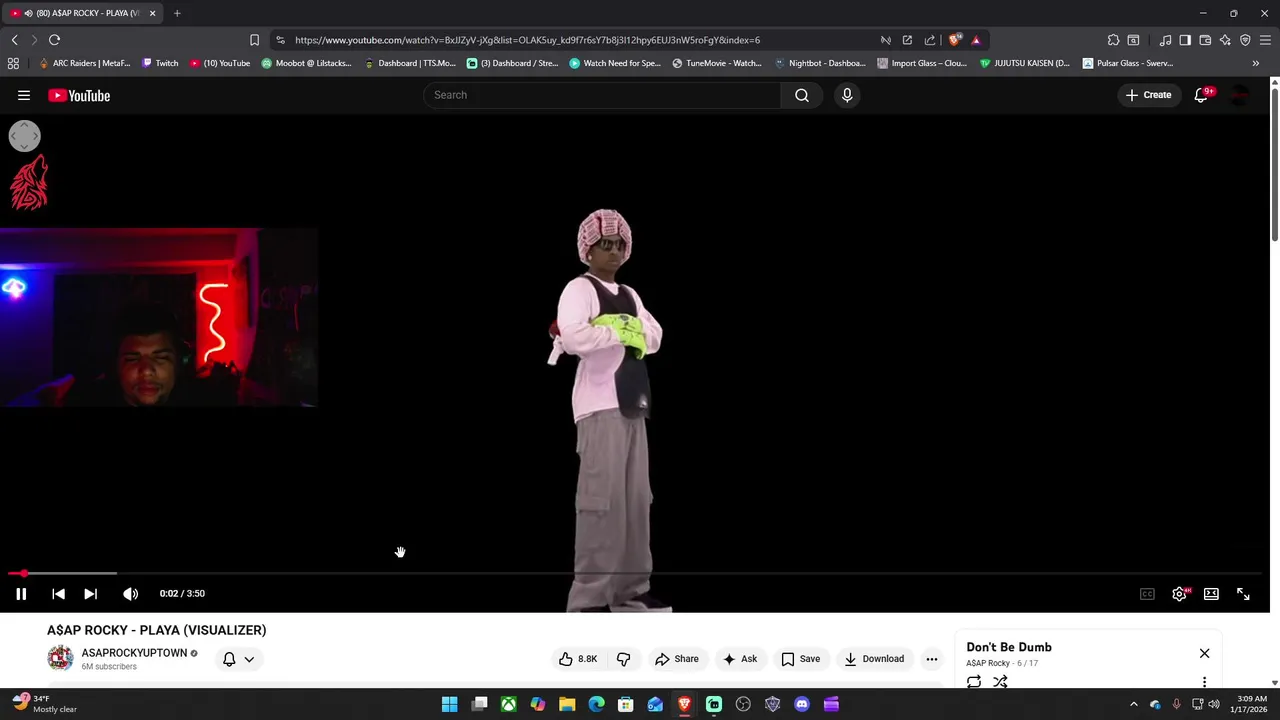Select the A$AP ROCKY - PLAYA tab
The height and width of the screenshot is (720, 1280).
[x=83, y=13]
